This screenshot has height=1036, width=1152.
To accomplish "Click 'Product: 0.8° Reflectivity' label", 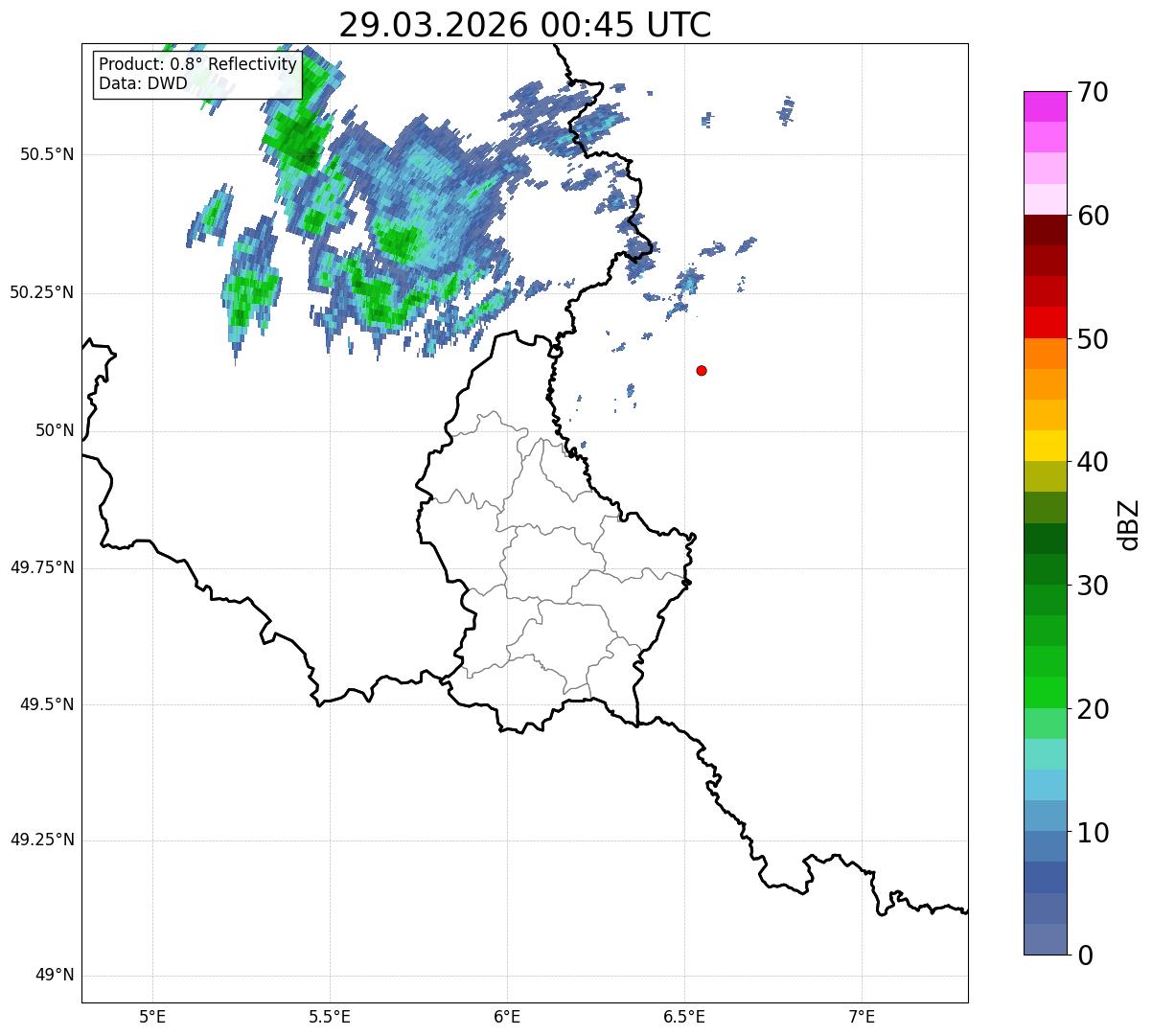I will pos(197,64).
